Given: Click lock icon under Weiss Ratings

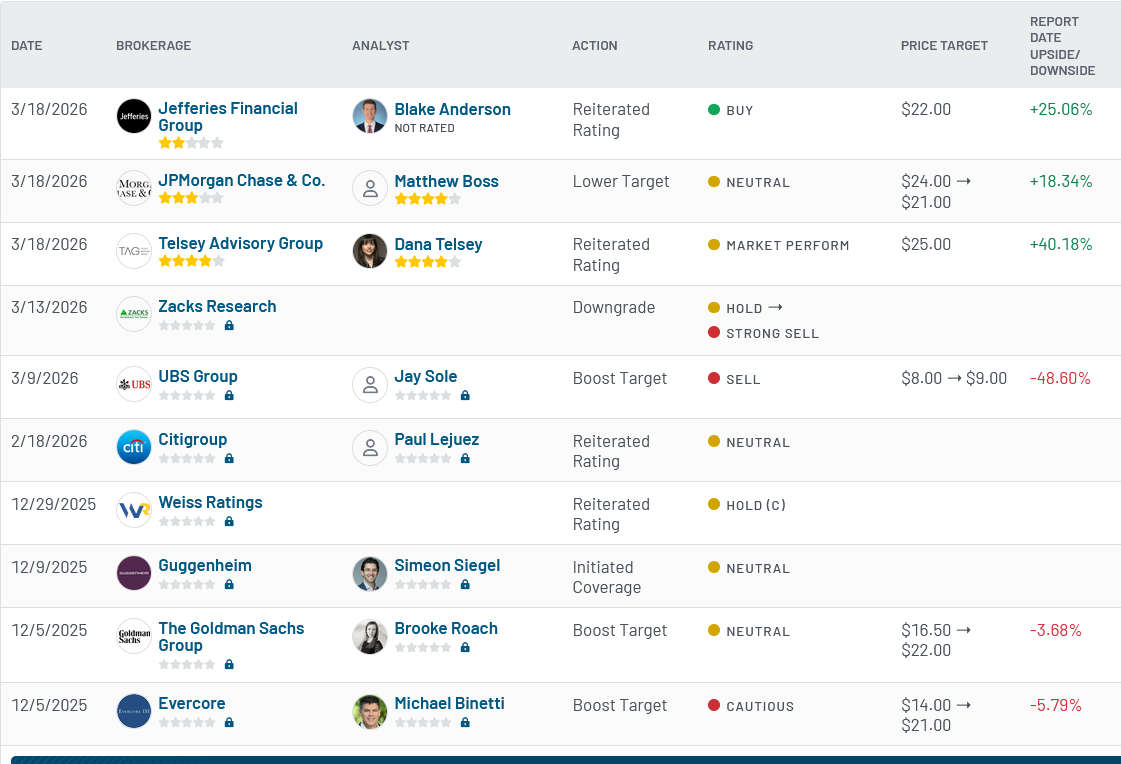Looking at the screenshot, I should pos(229,521).
